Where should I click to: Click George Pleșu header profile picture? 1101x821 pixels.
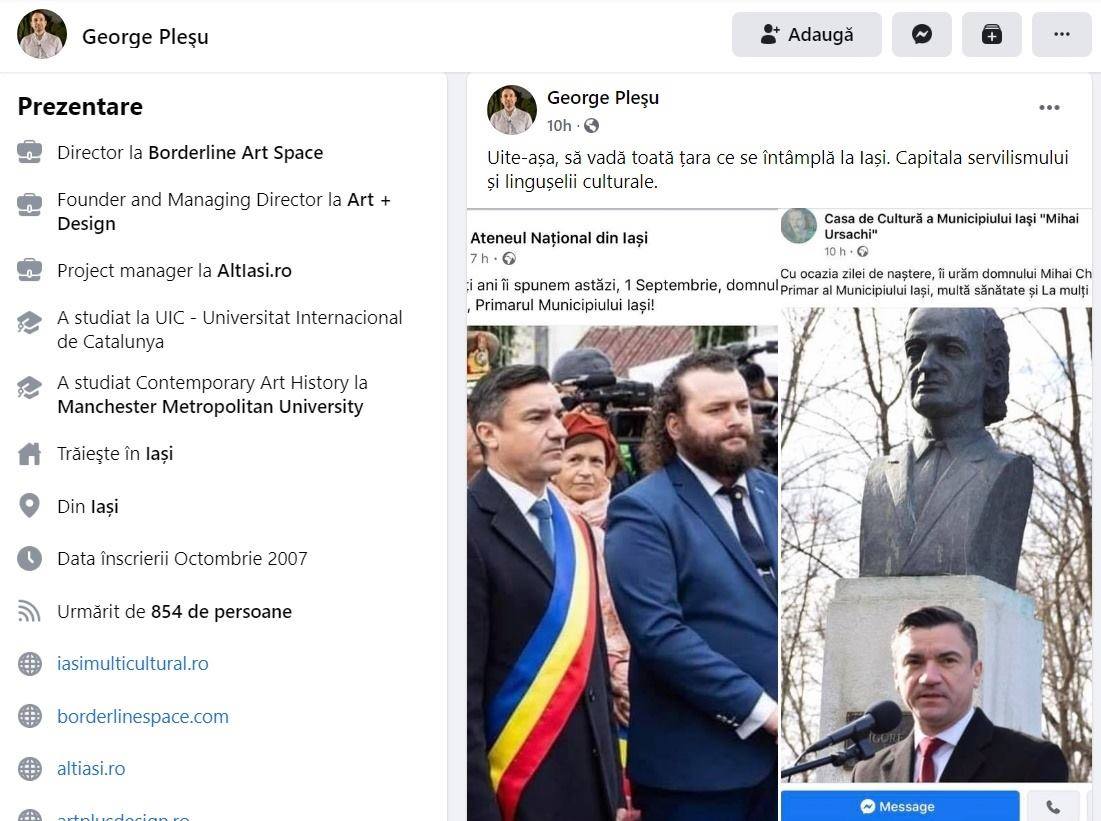tap(42, 34)
